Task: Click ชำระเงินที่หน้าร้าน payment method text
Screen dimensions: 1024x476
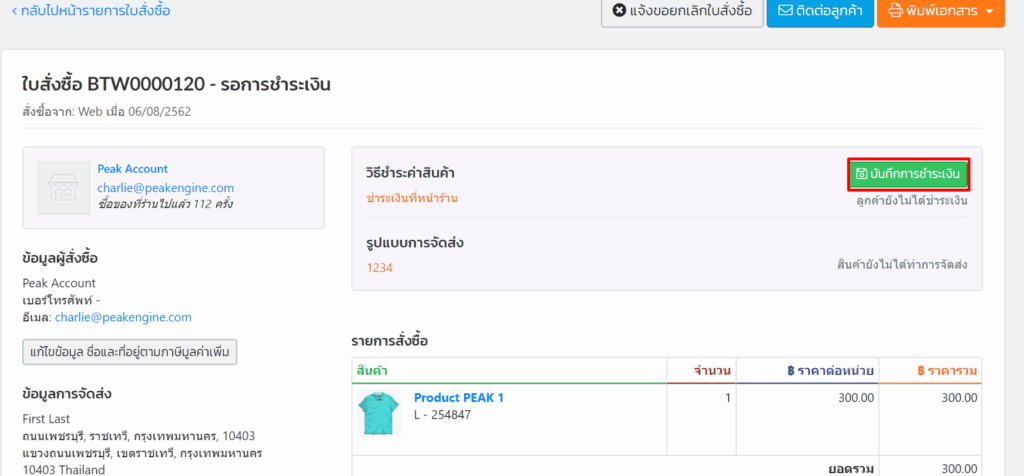Action: 412,198
